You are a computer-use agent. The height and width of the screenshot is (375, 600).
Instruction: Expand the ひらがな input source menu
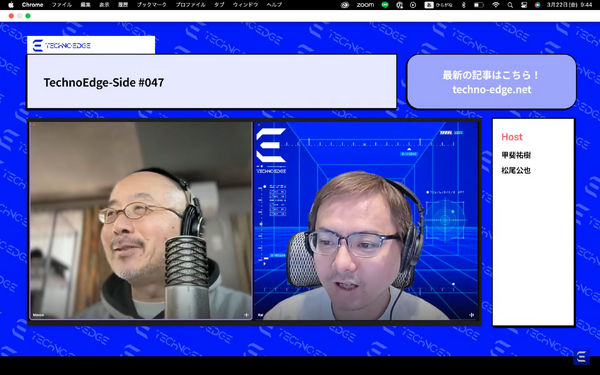(438, 5)
